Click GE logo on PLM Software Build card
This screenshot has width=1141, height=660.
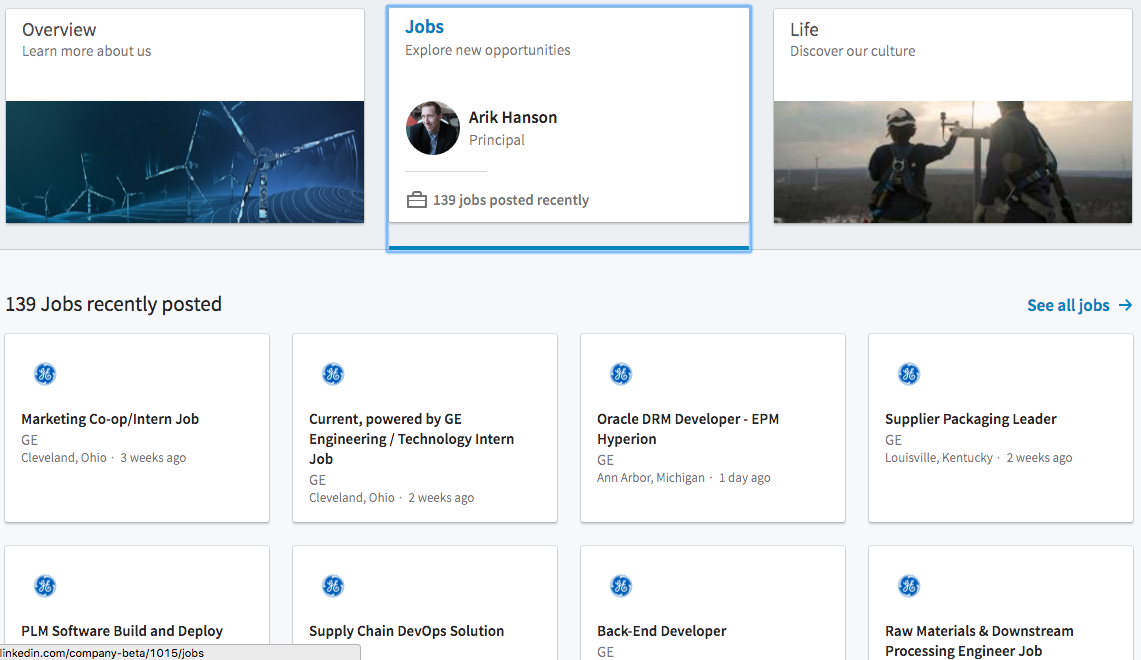point(45,586)
